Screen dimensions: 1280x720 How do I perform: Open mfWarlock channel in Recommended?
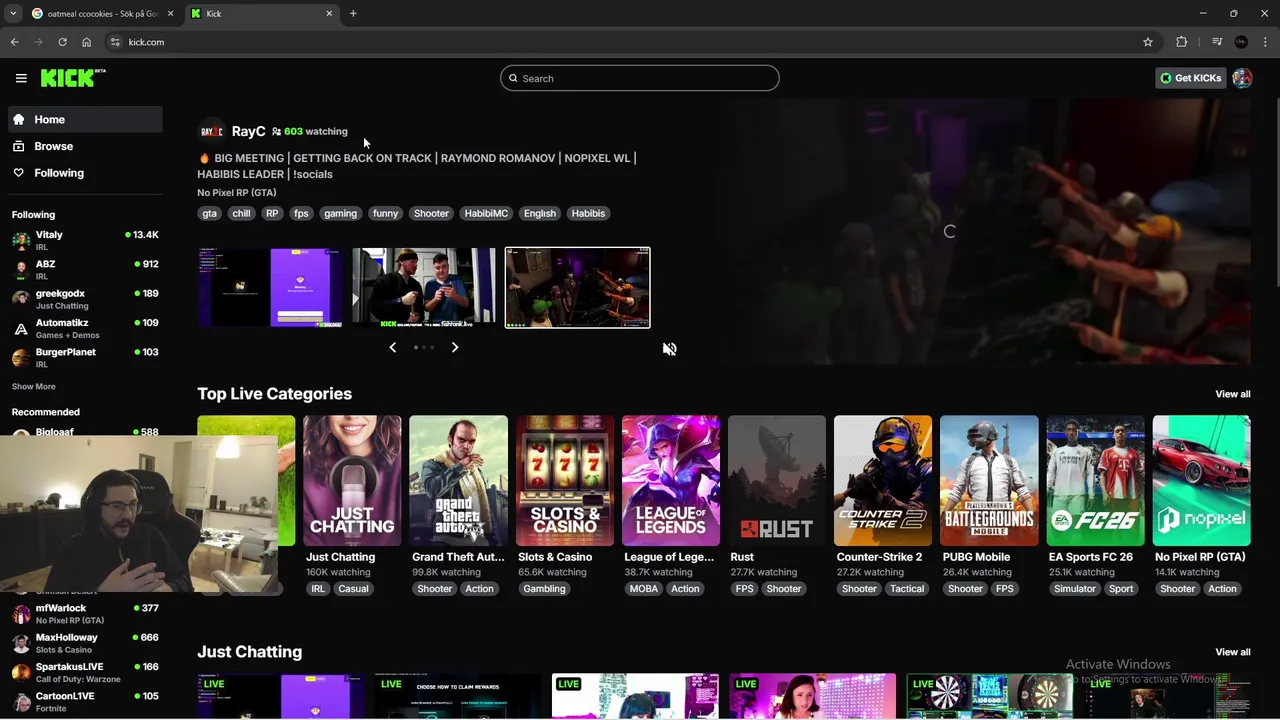[x=85, y=614]
